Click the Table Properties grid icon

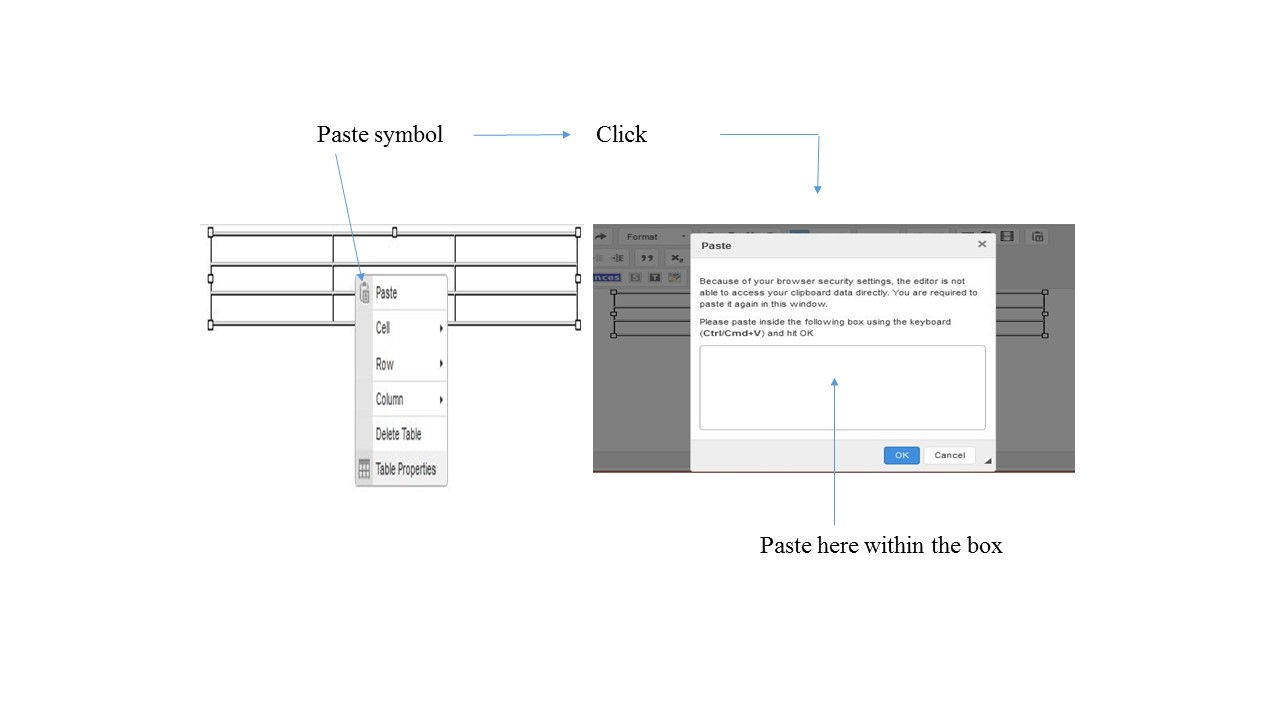click(365, 469)
